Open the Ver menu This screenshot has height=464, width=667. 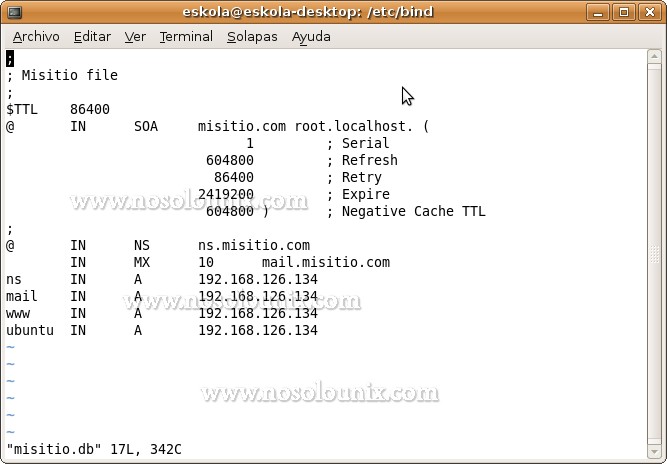(135, 37)
